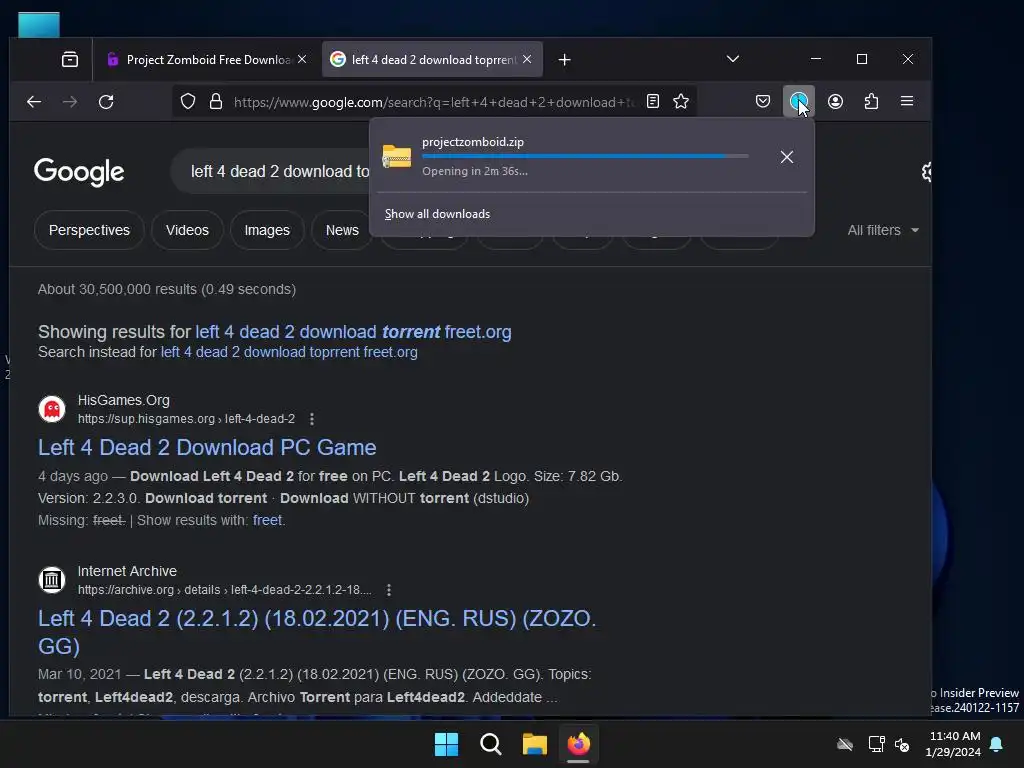Open Windows taskbar Search

(x=490, y=744)
